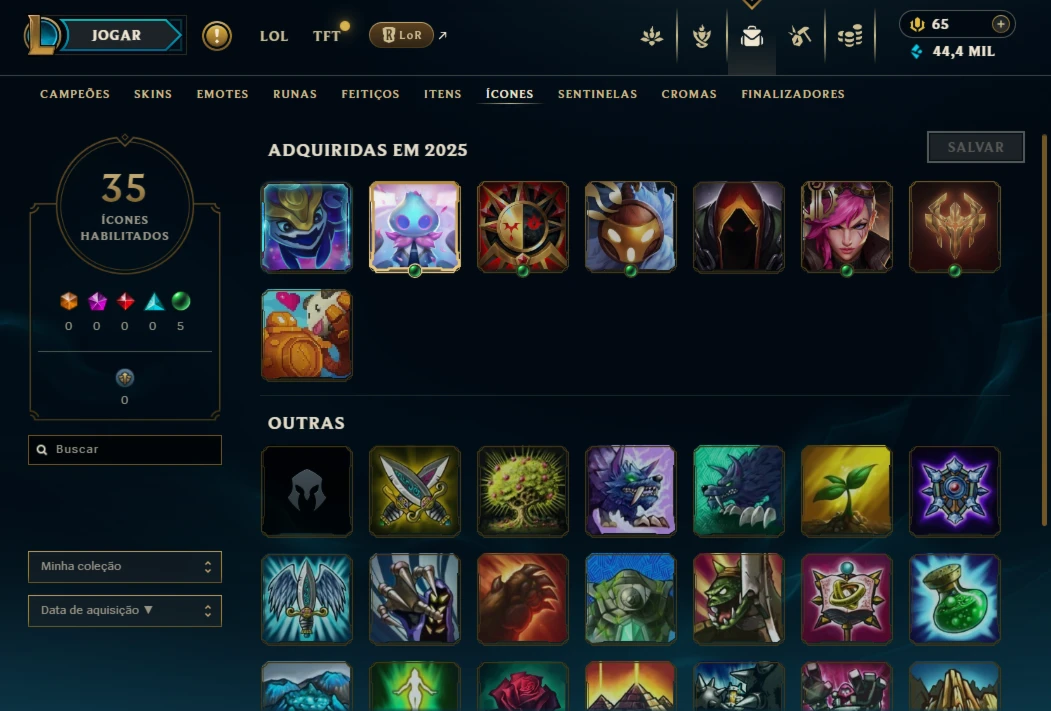The image size is (1051, 711).
Task: Add RP with the plus button
Action: (1000, 24)
